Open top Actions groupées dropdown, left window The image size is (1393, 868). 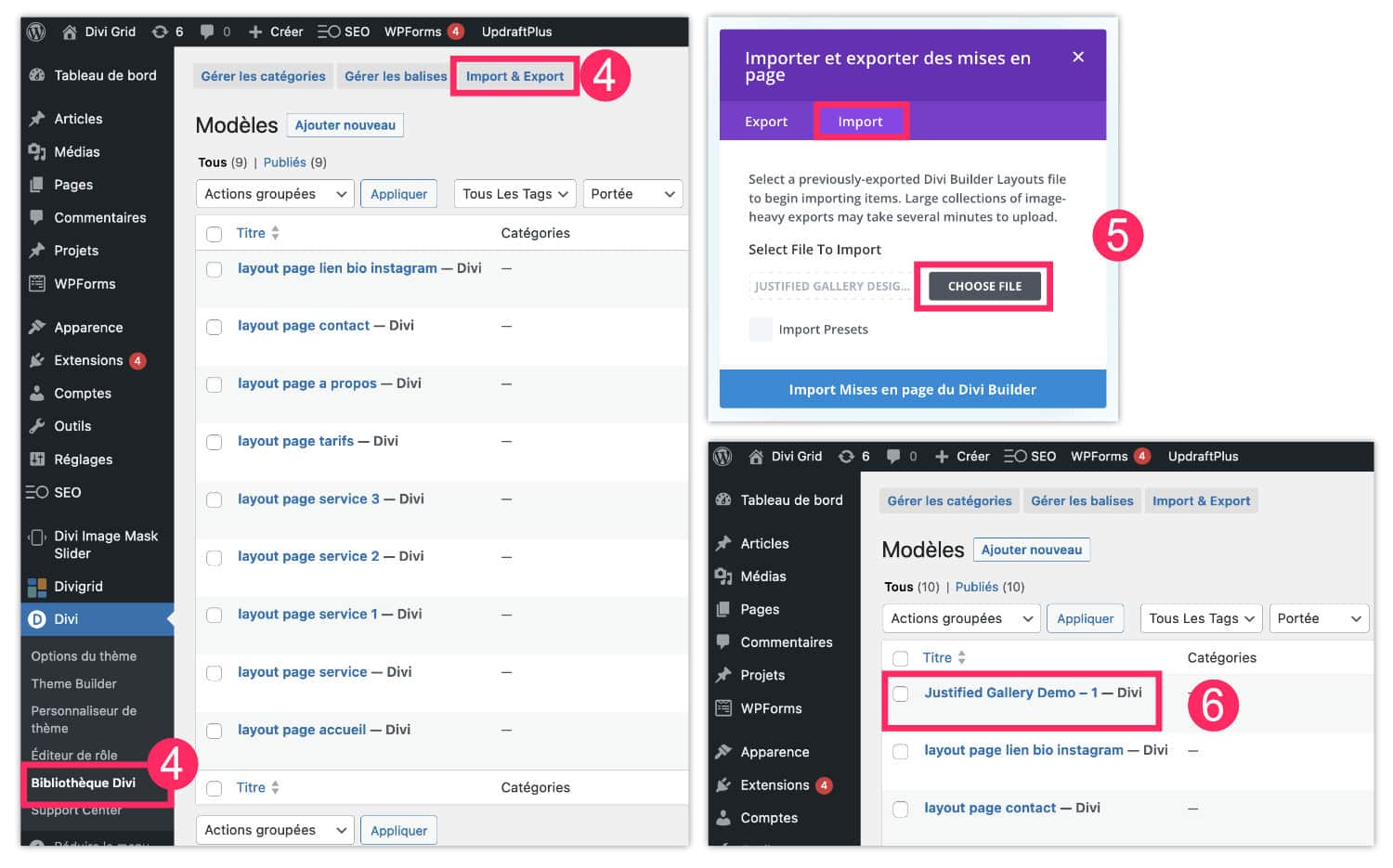coord(275,194)
